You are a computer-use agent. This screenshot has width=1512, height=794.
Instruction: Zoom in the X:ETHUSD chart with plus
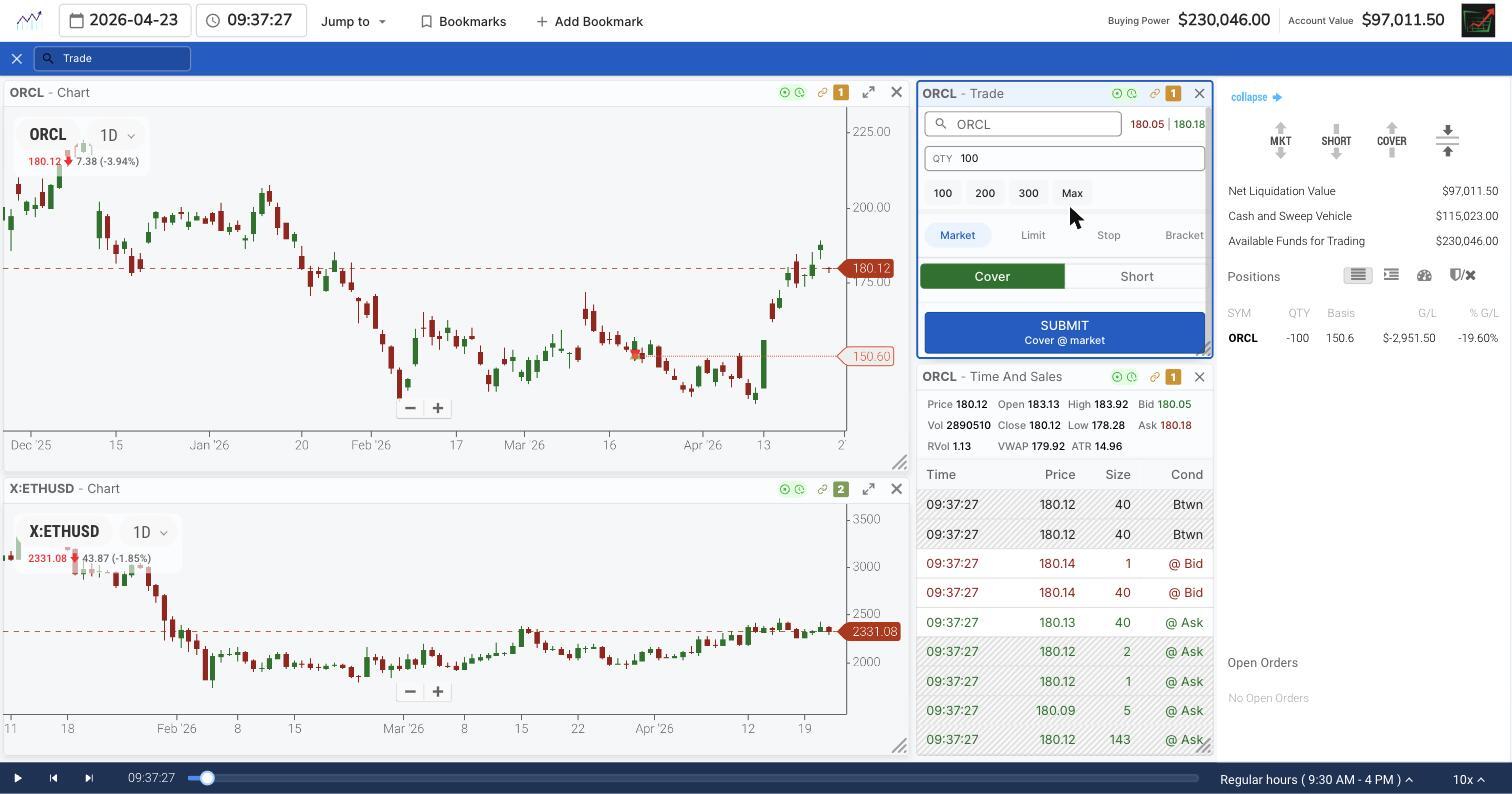coord(438,691)
